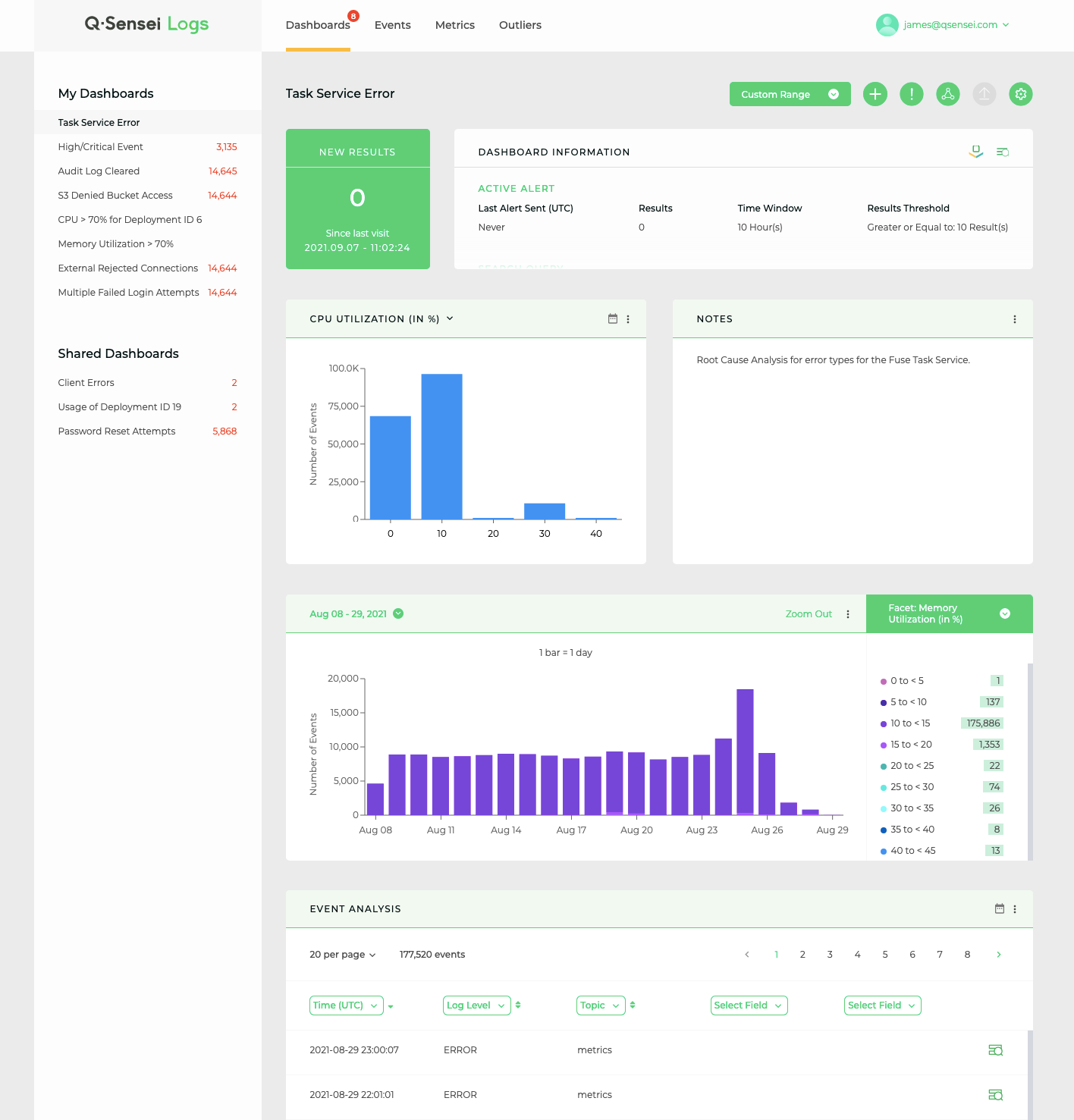Click calendar icon in Event Analysis header
Screen dimensions: 1074x1120
coord(1000,908)
